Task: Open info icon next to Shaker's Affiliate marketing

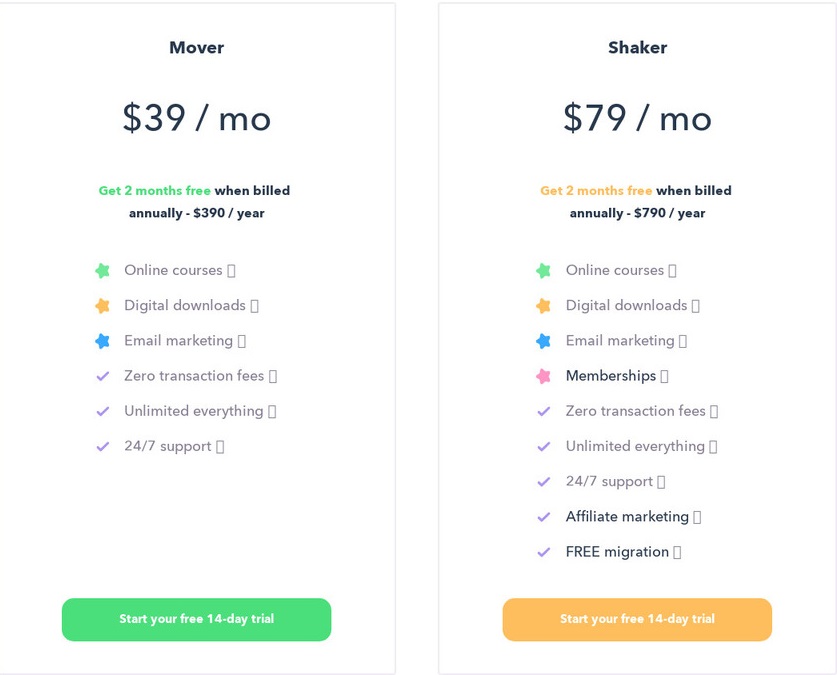Action: coord(697,517)
